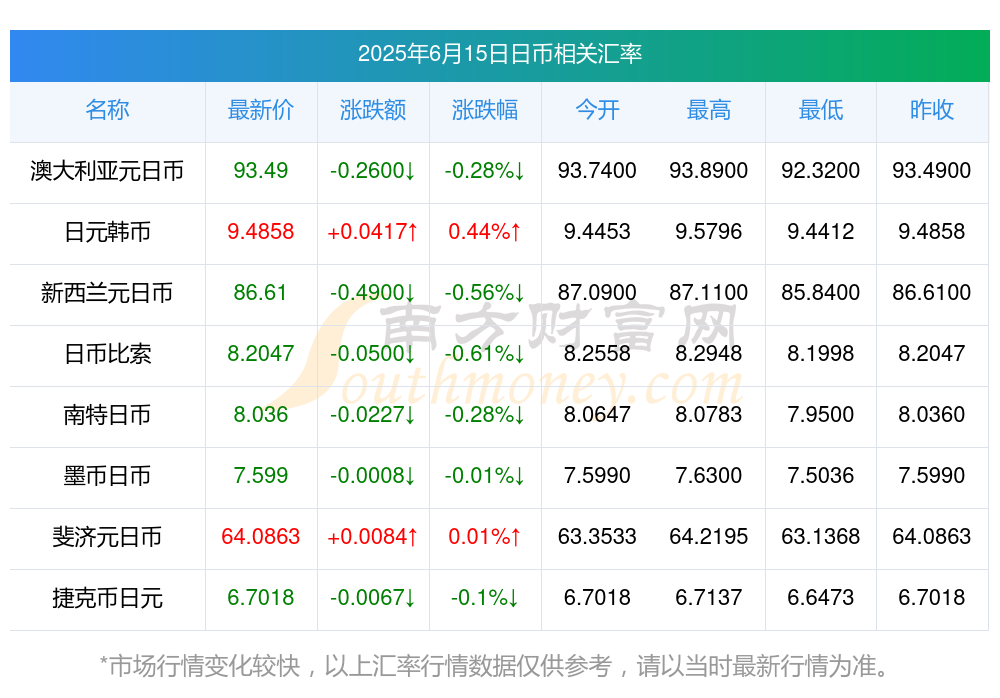Click the 捷克币日元 row name

point(107,598)
